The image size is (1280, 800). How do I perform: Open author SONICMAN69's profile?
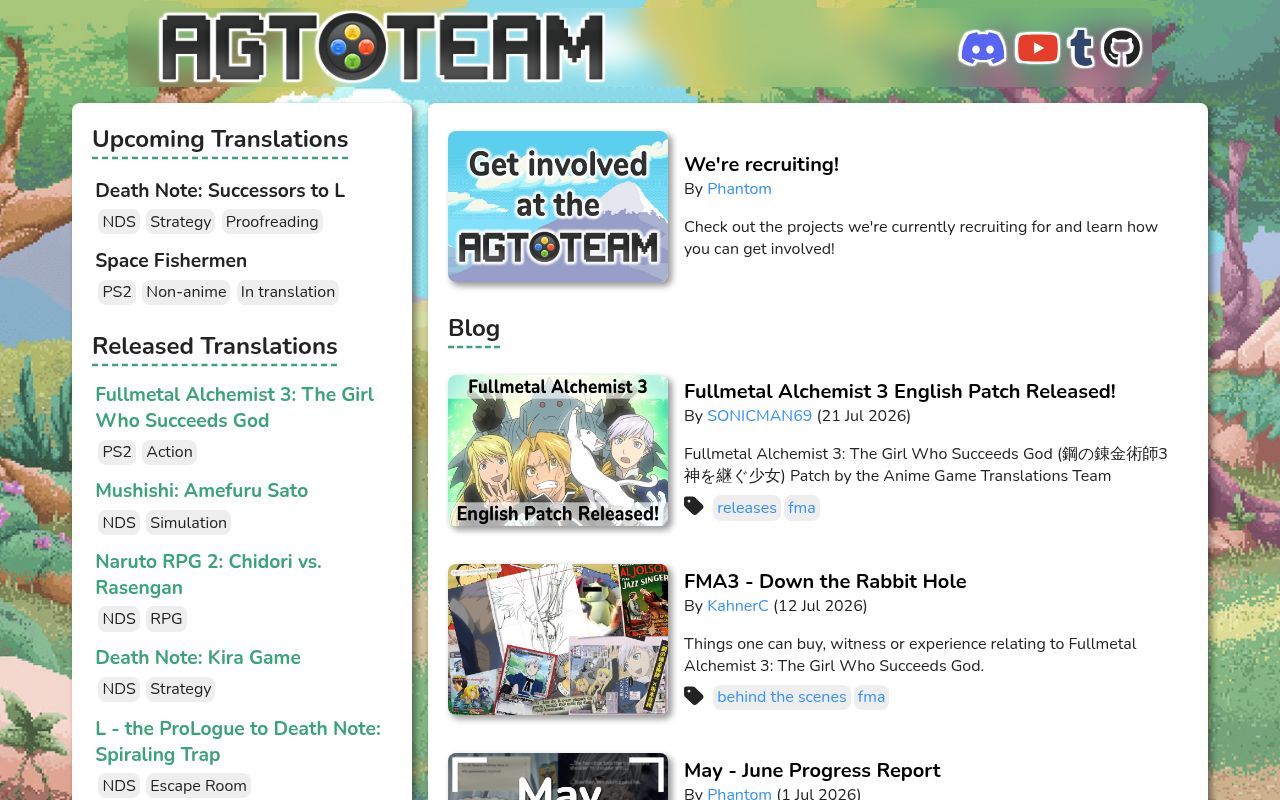coord(759,416)
